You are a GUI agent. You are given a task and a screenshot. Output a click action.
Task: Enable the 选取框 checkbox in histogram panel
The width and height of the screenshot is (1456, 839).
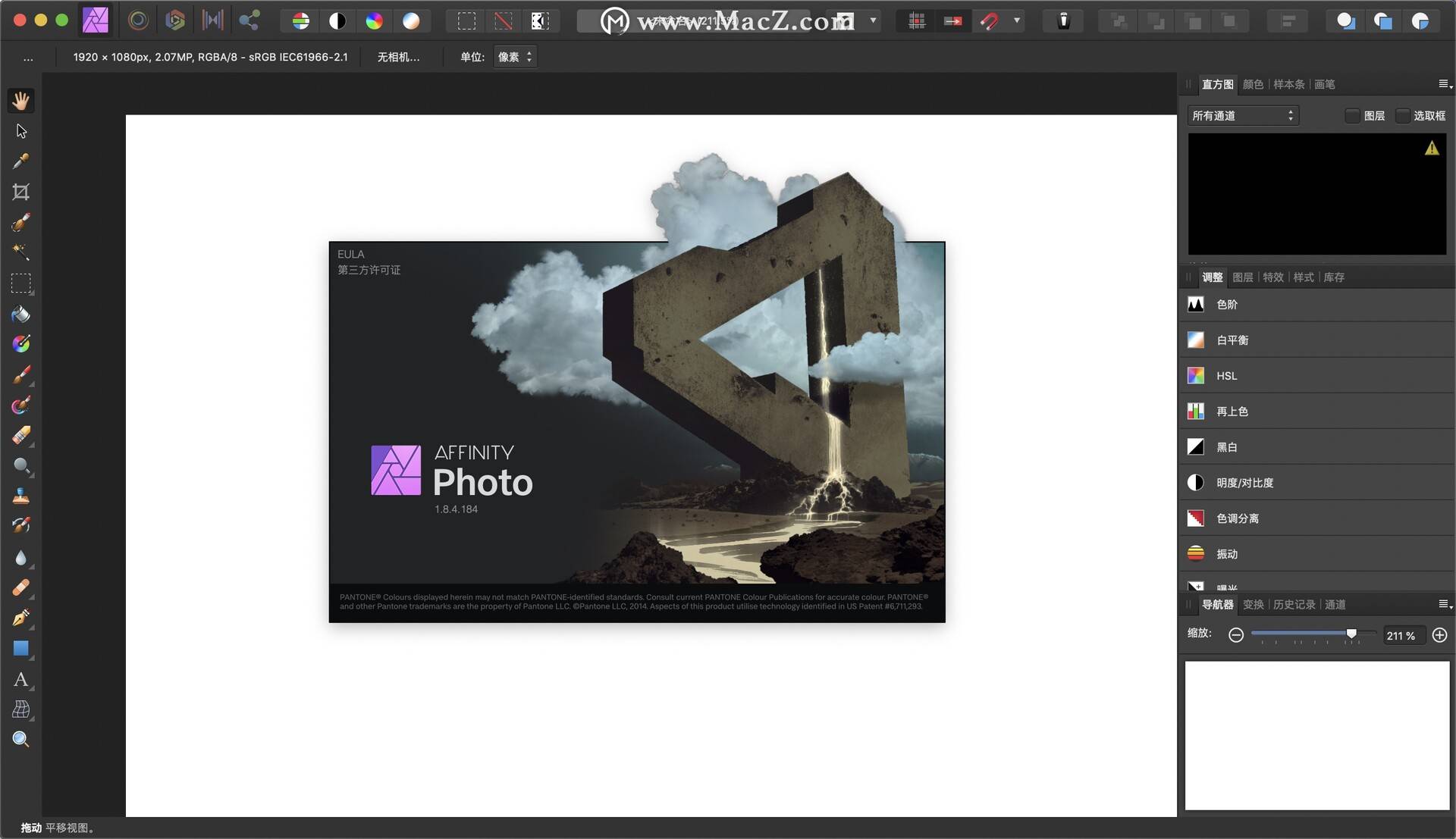click(1402, 115)
